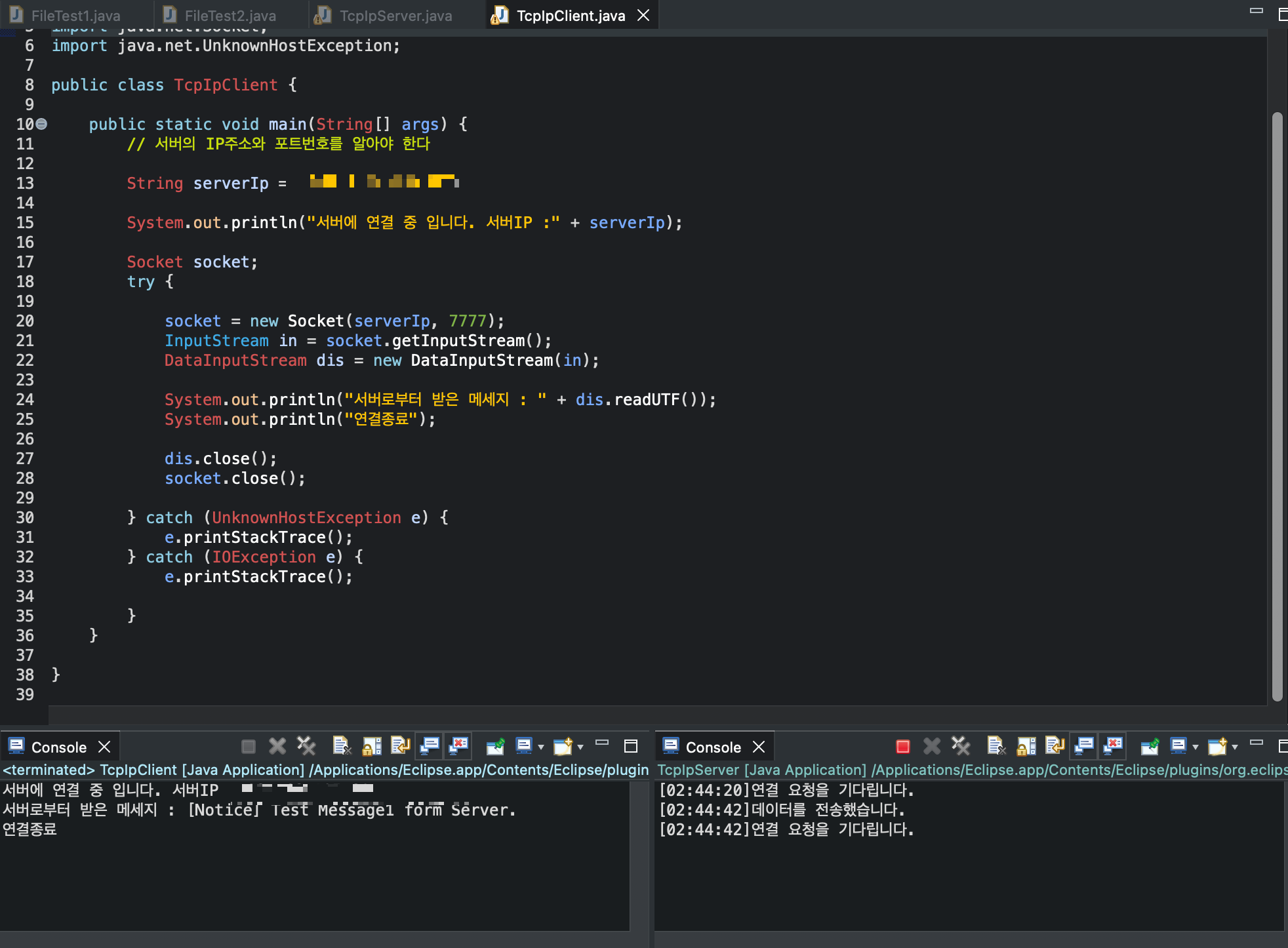Toggle show console on standard output, right console

[1084, 746]
